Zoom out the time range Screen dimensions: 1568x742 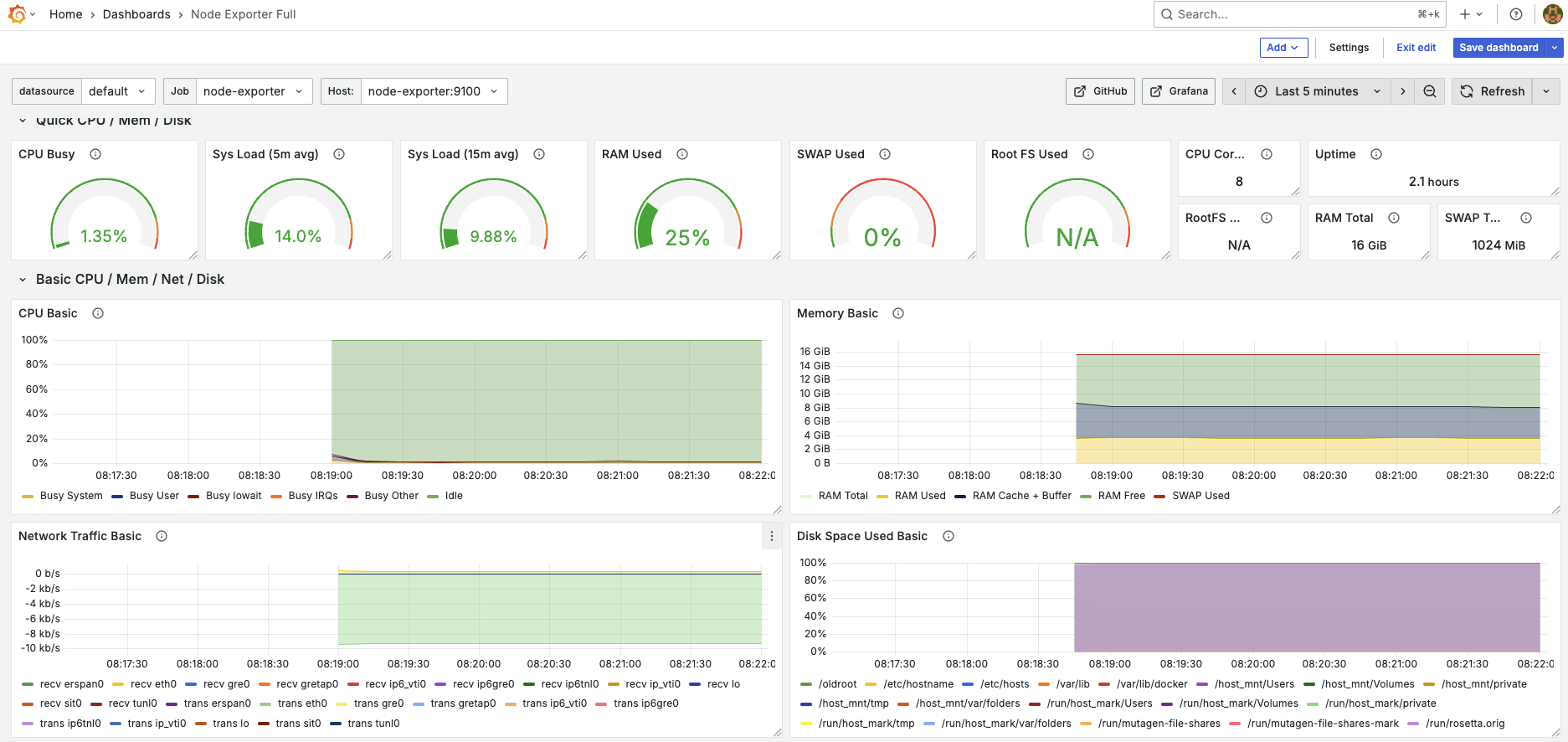pyautogui.click(x=1430, y=91)
